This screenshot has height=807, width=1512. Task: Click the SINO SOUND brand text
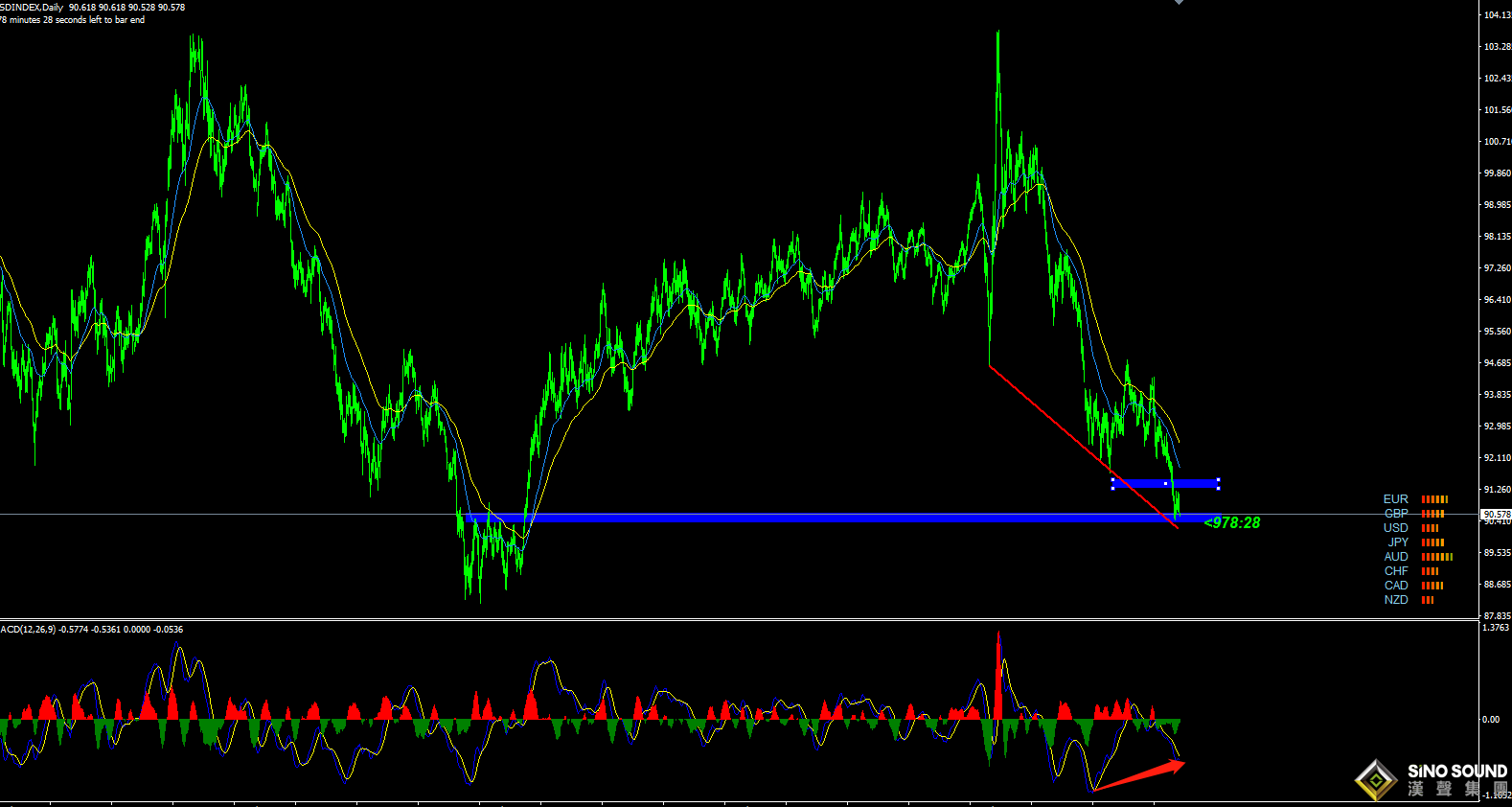pyautogui.click(x=1456, y=772)
